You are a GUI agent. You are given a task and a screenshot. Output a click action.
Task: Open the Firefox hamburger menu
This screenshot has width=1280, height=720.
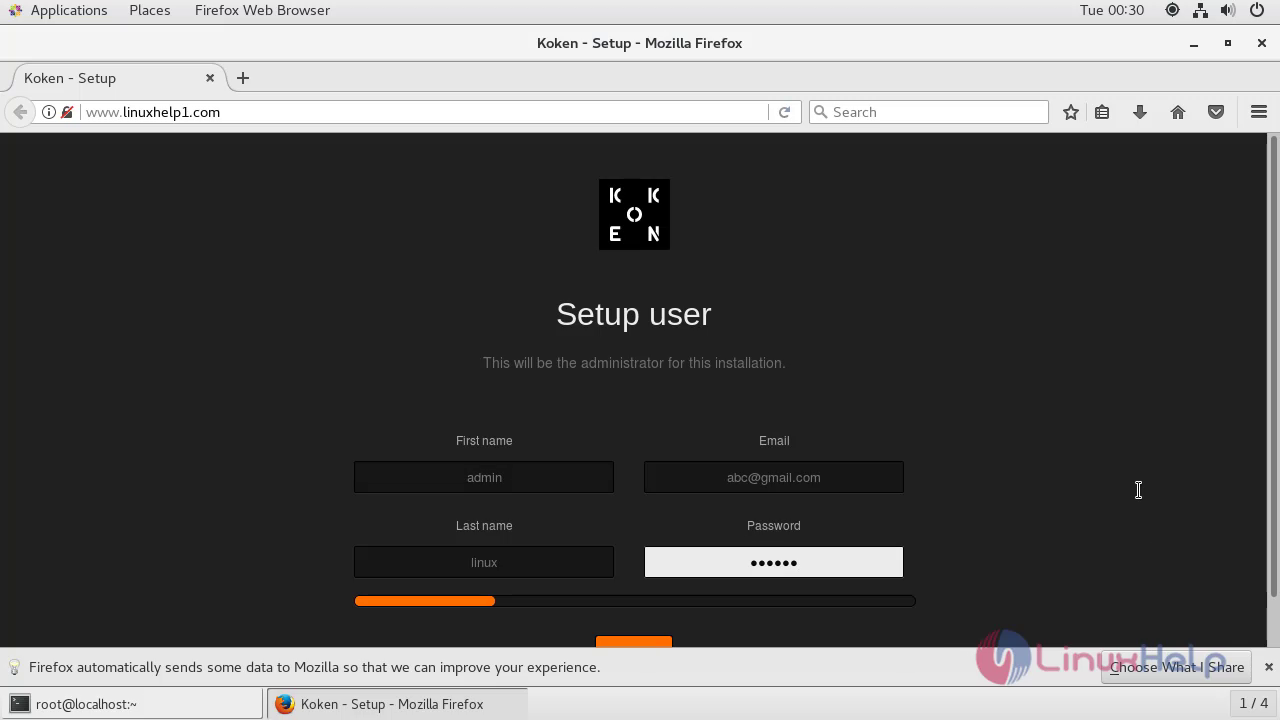[1259, 112]
